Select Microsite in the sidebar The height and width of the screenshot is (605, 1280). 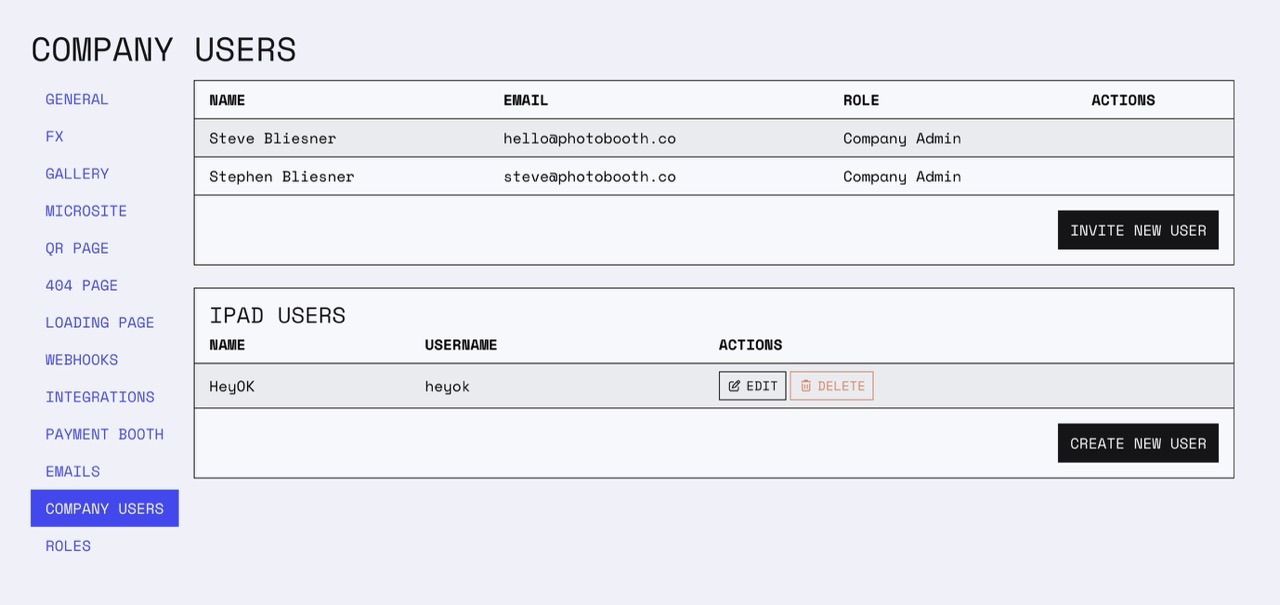[x=86, y=211]
